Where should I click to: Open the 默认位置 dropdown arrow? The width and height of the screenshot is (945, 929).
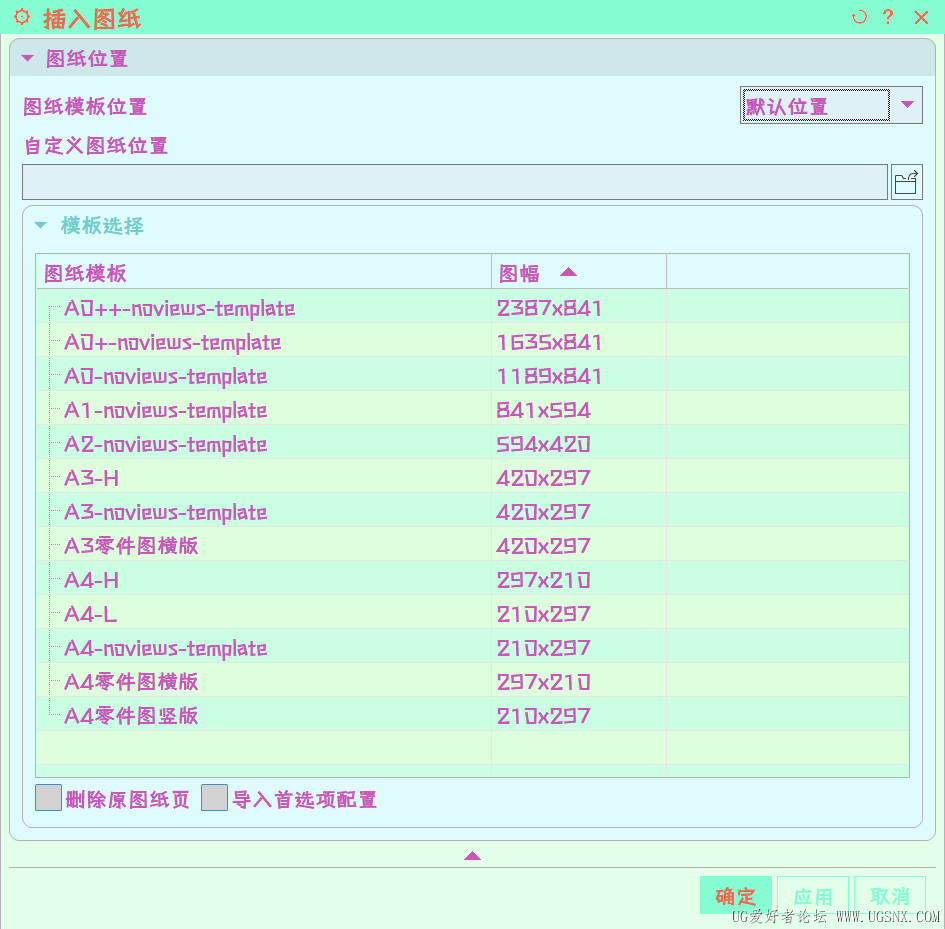pyautogui.click(x=907, y=105)
